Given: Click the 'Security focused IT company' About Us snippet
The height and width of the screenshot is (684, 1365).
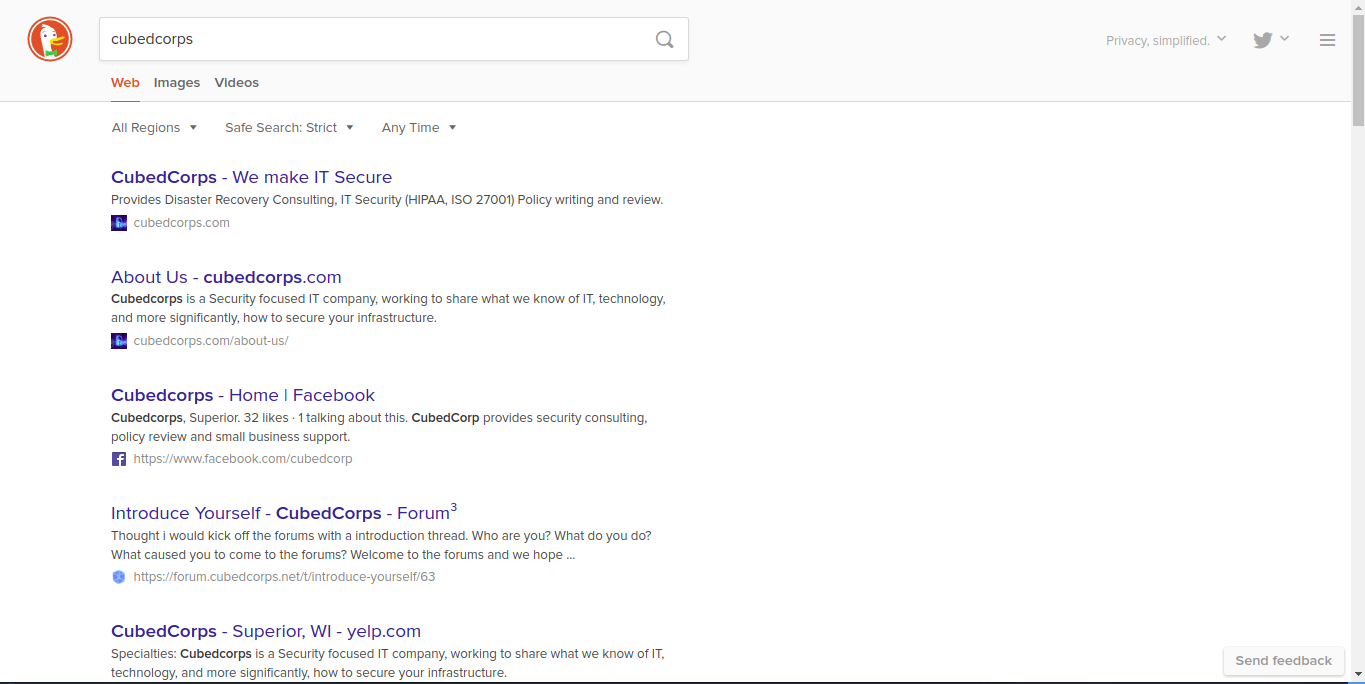Looking at the screenshot, I should click(388, 308).
